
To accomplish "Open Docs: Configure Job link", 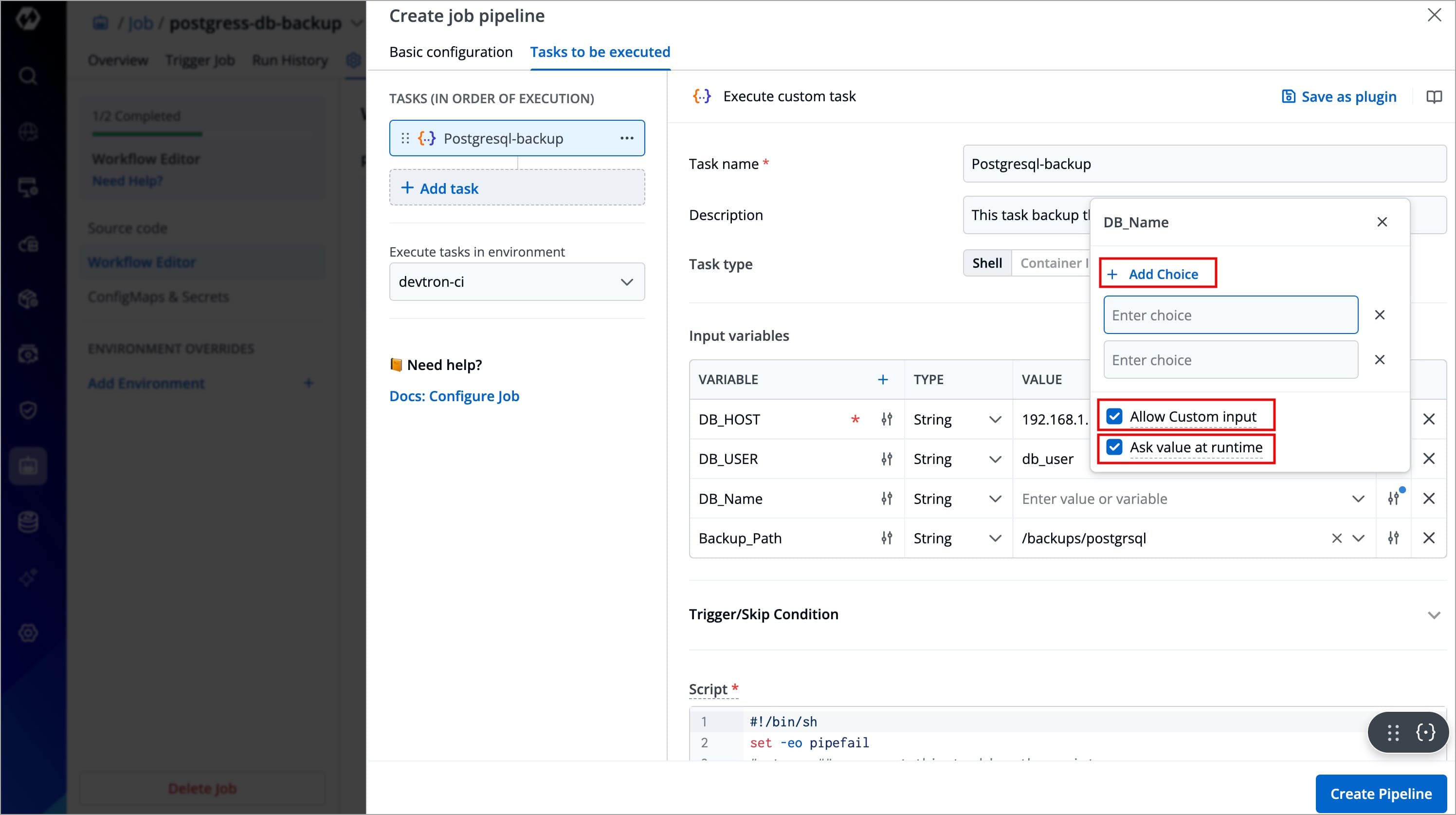I will point(454,396).
